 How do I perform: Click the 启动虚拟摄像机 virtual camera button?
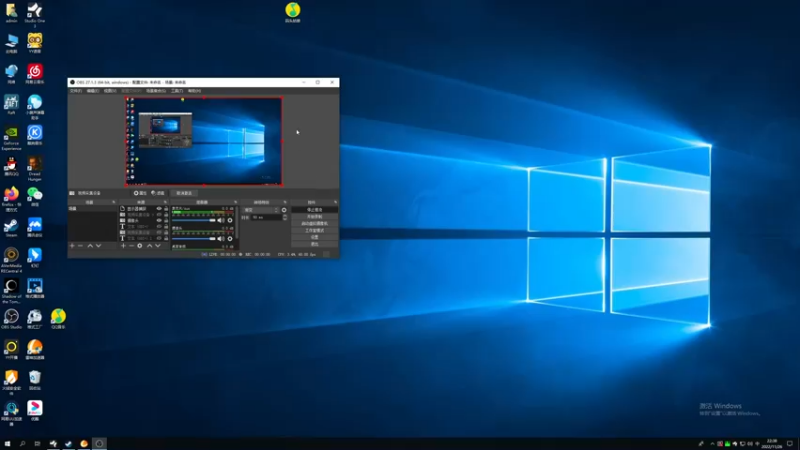[314, 223]
